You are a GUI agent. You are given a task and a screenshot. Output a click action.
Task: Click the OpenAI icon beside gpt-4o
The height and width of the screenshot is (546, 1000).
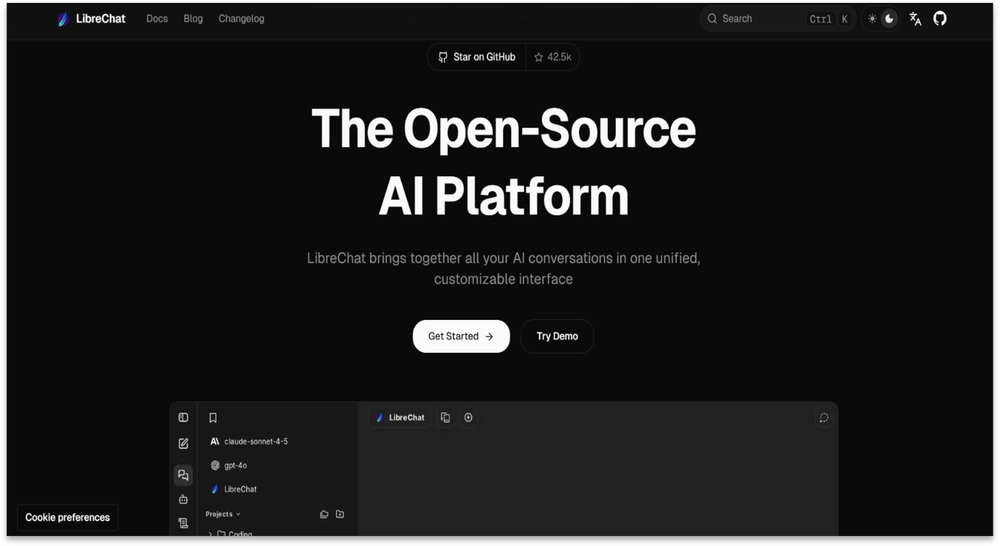[x=215, y=466]
